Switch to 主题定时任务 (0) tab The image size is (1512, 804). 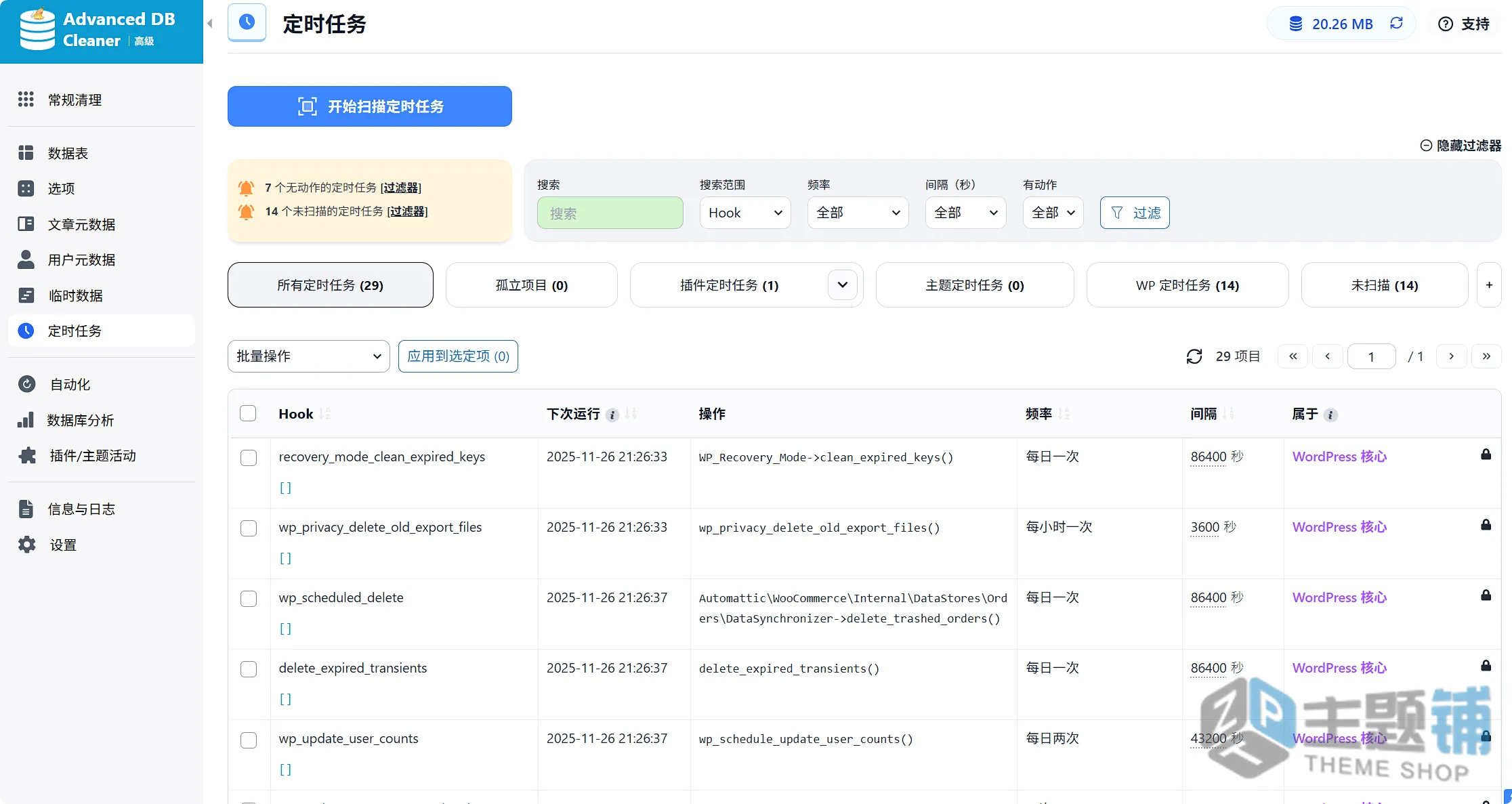975,285
